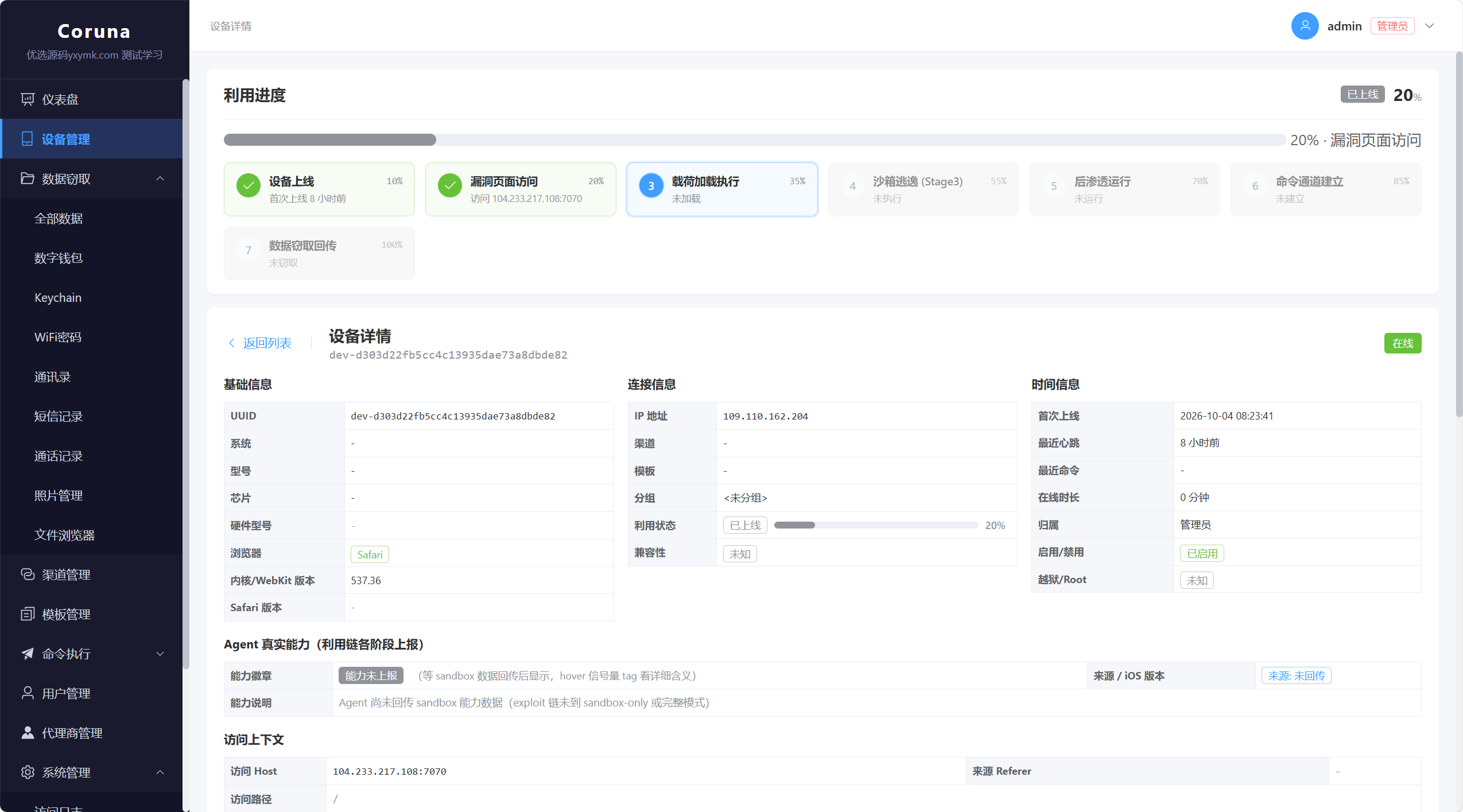Click the channel management (渠道管理) icon
This screenshot has width=1463, height=812.
27,574
